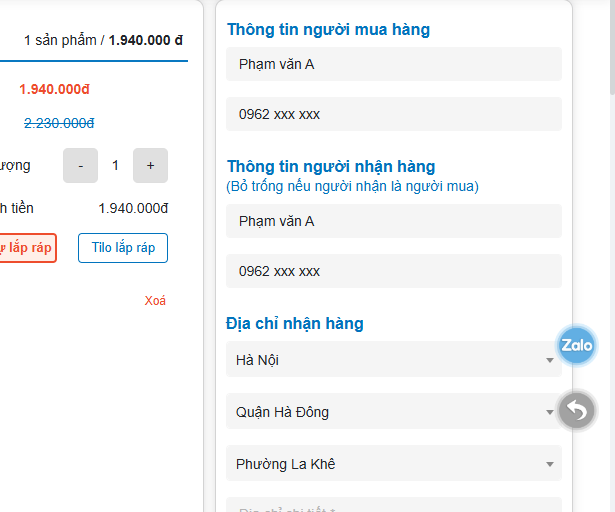This screenshot has height=512, width=615.
Task: Click the crossed-out 2.230.000đ original price
Action: click(58, 123)
